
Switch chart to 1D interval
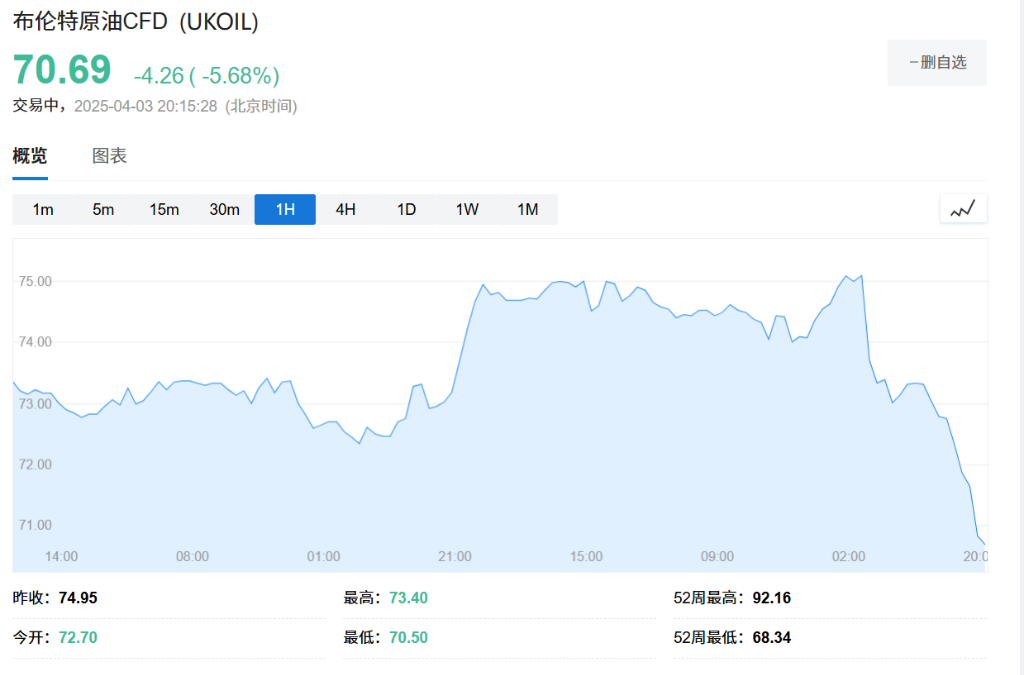tap(406, 210)
